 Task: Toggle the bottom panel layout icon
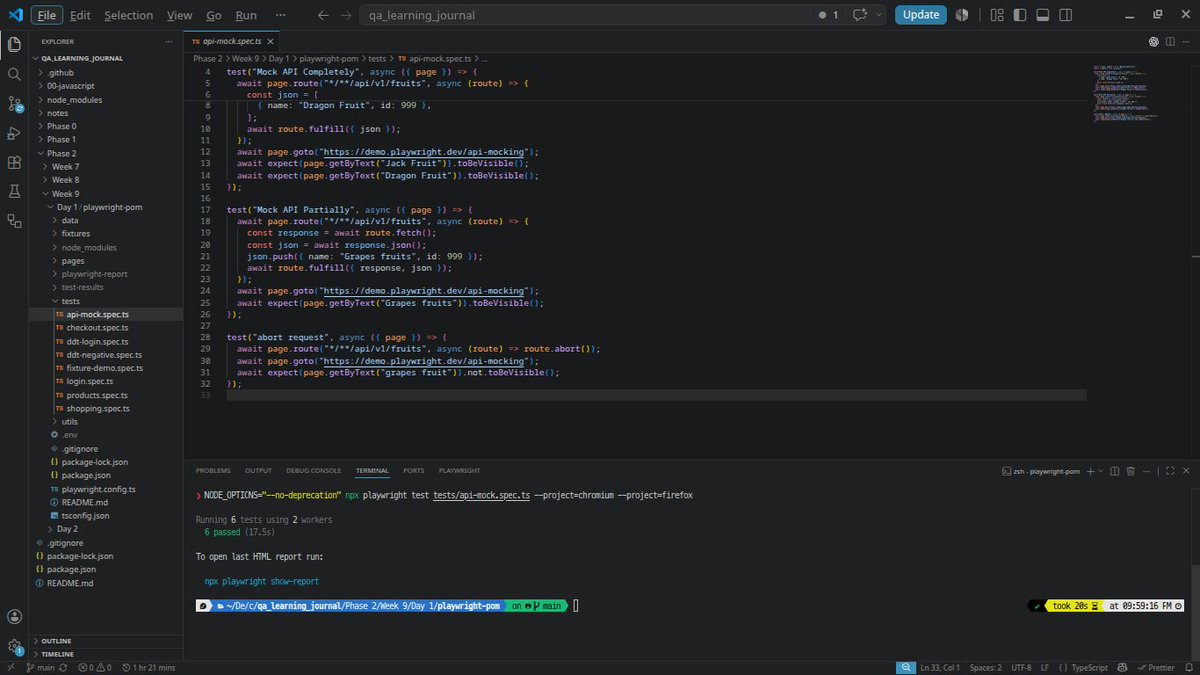(x=1041, y=15)
